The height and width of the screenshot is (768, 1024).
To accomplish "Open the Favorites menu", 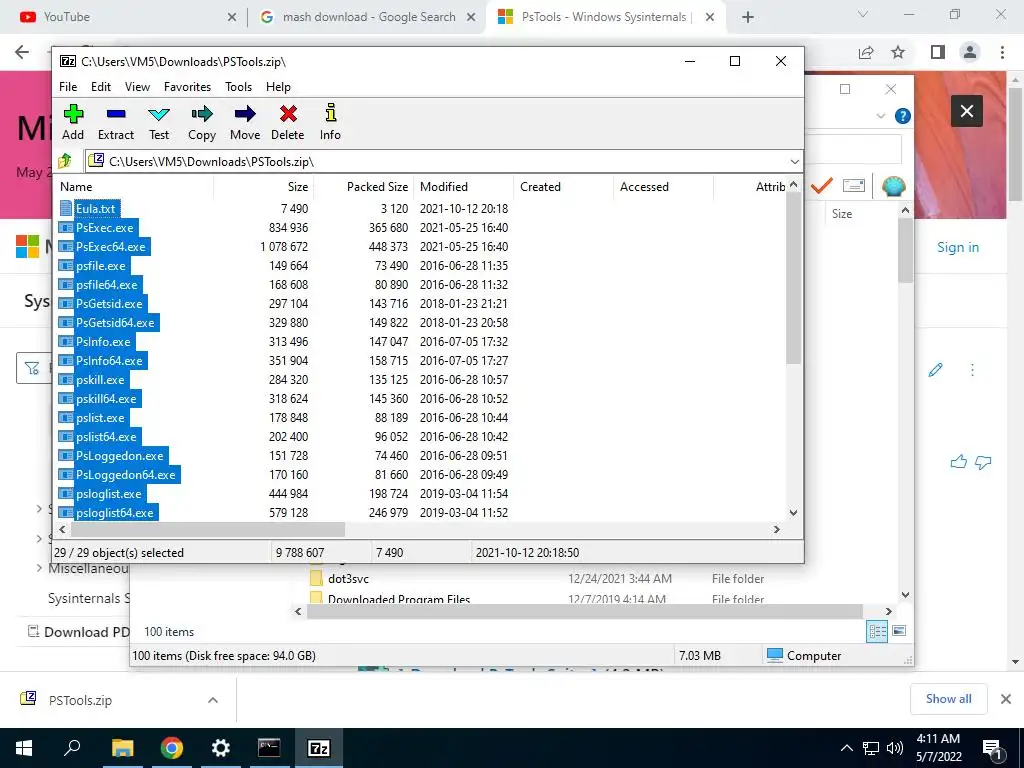I will [187, 87].
